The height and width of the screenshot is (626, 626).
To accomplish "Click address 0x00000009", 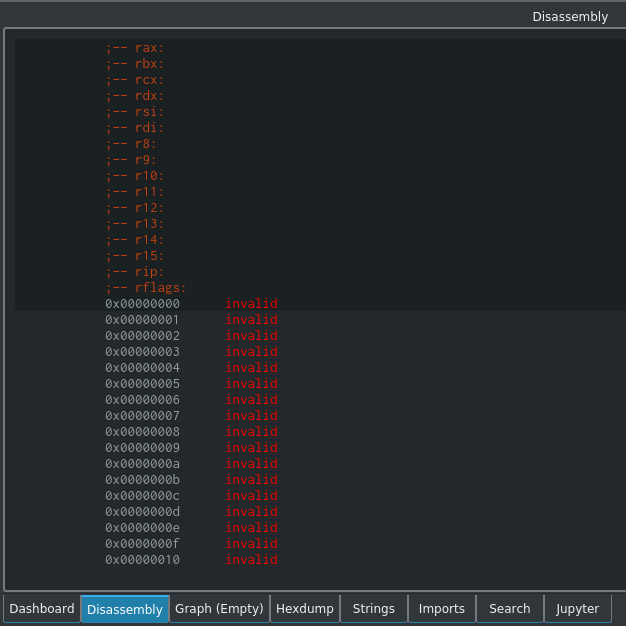I will [x=143, y=448].
